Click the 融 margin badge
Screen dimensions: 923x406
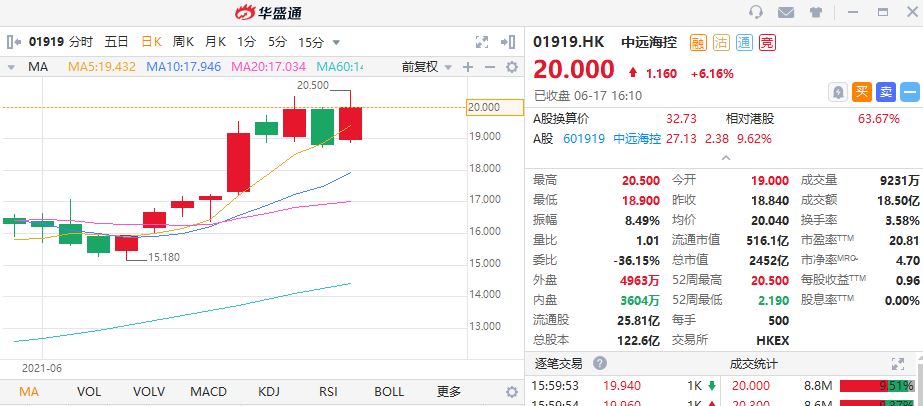[698, 42]
